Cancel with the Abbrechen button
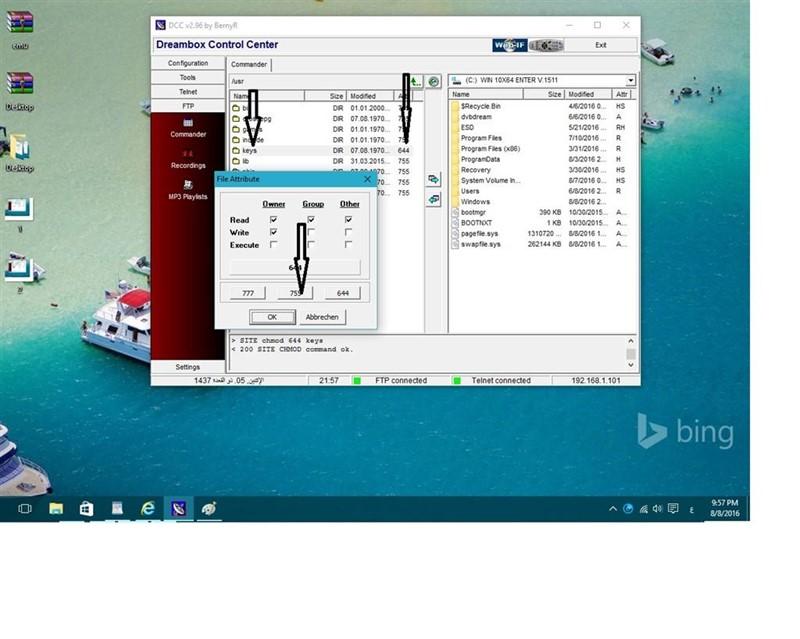Screen dimensions: 800x639 pyautogui.click(x=322, y=317)
